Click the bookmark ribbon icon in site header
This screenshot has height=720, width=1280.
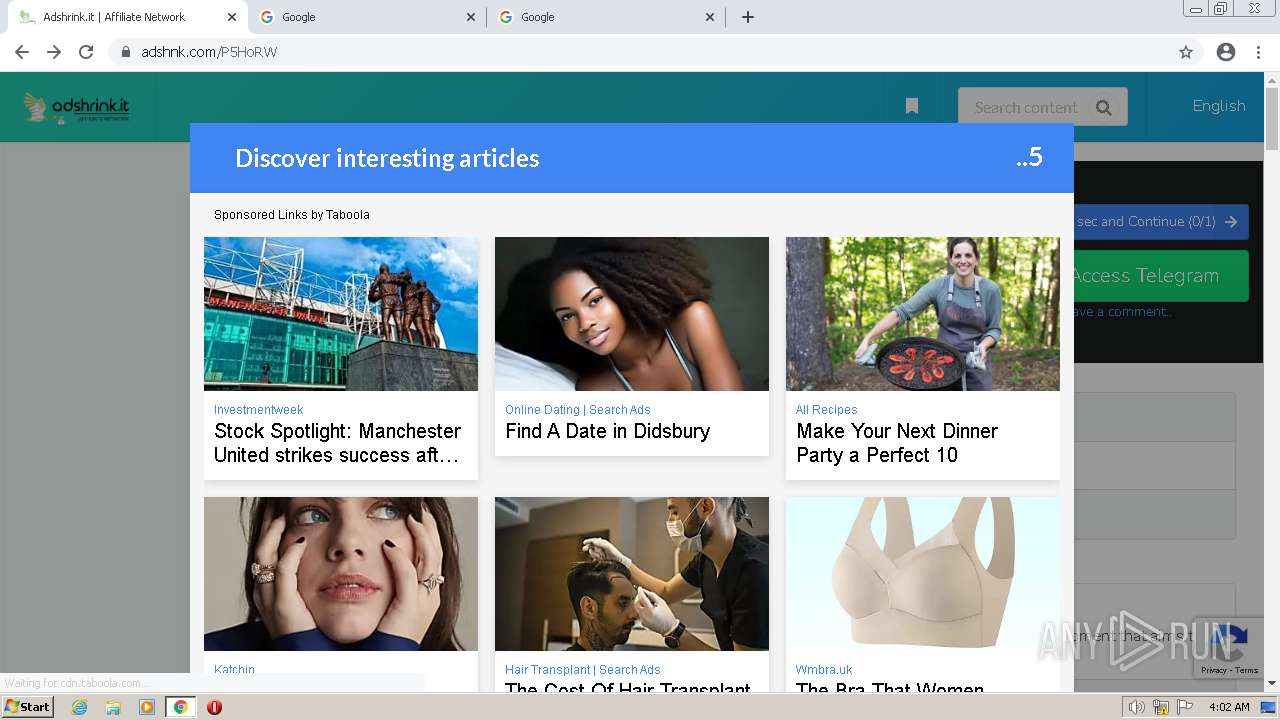coord(912,106)
